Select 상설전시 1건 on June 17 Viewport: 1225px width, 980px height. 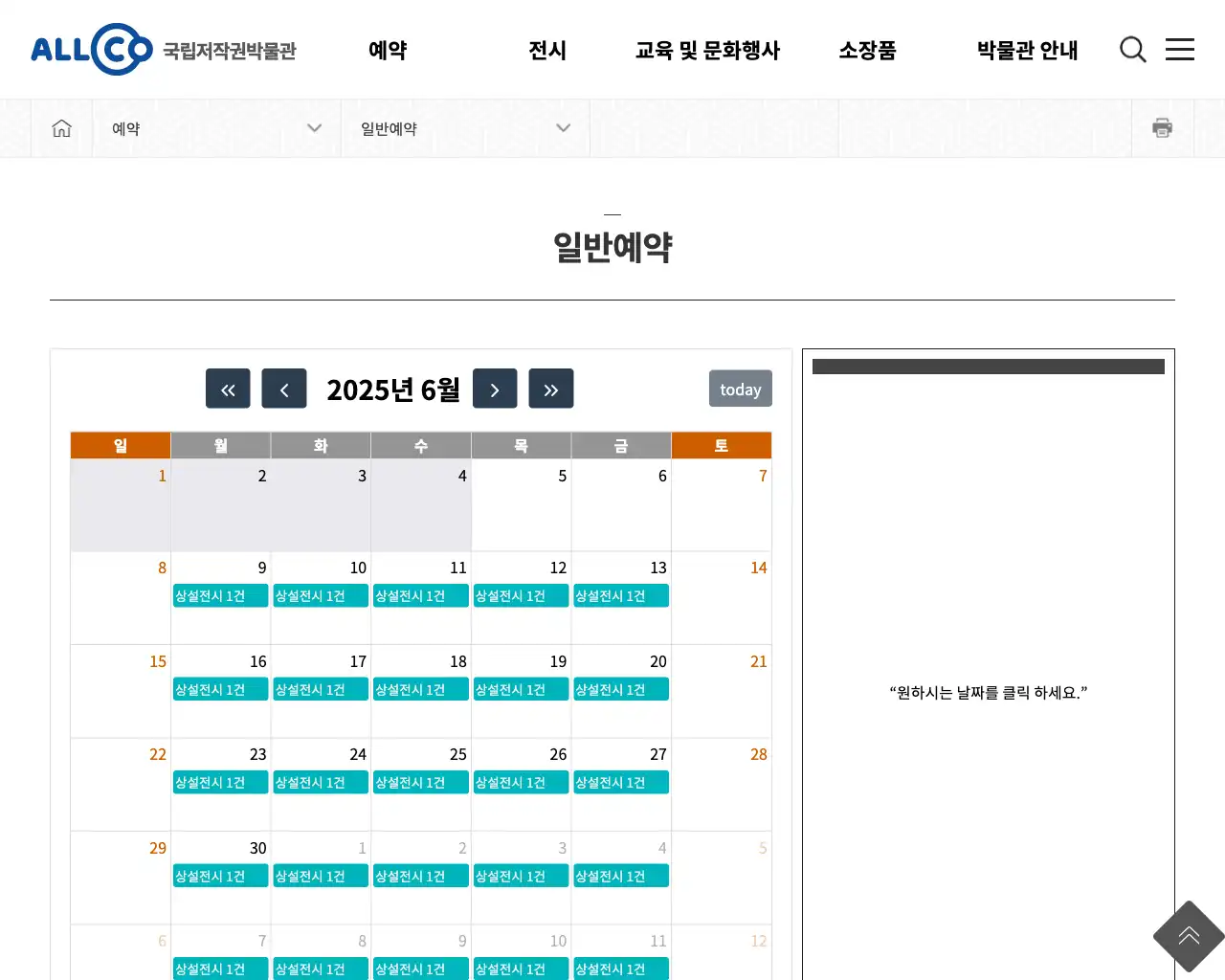click(x=321, y=690)
